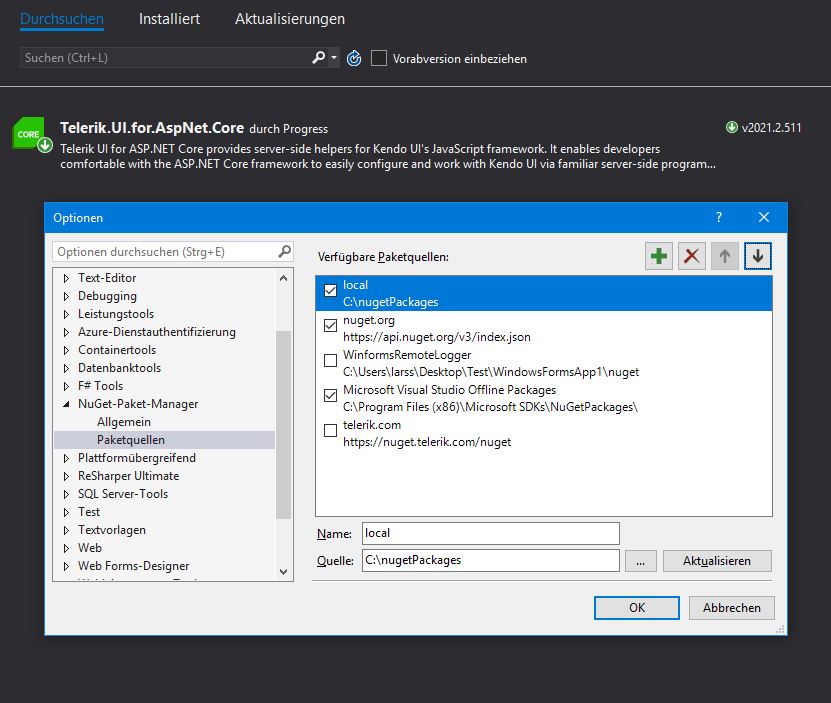This screenshot has width=831, height=703.
Task: Select the Test tree item
Action: (89, 512)
